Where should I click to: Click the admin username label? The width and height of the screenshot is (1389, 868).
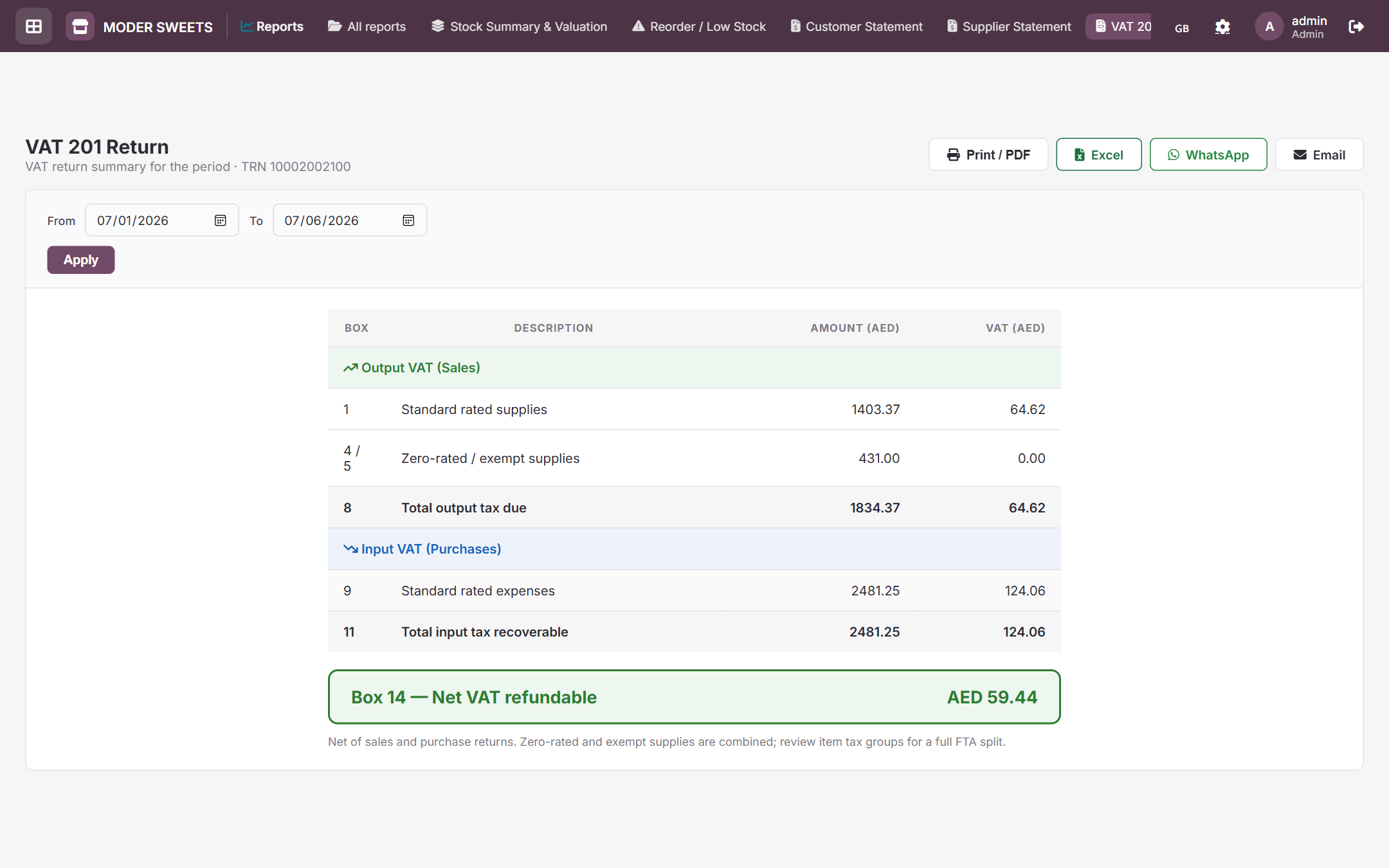point(1309,21)
